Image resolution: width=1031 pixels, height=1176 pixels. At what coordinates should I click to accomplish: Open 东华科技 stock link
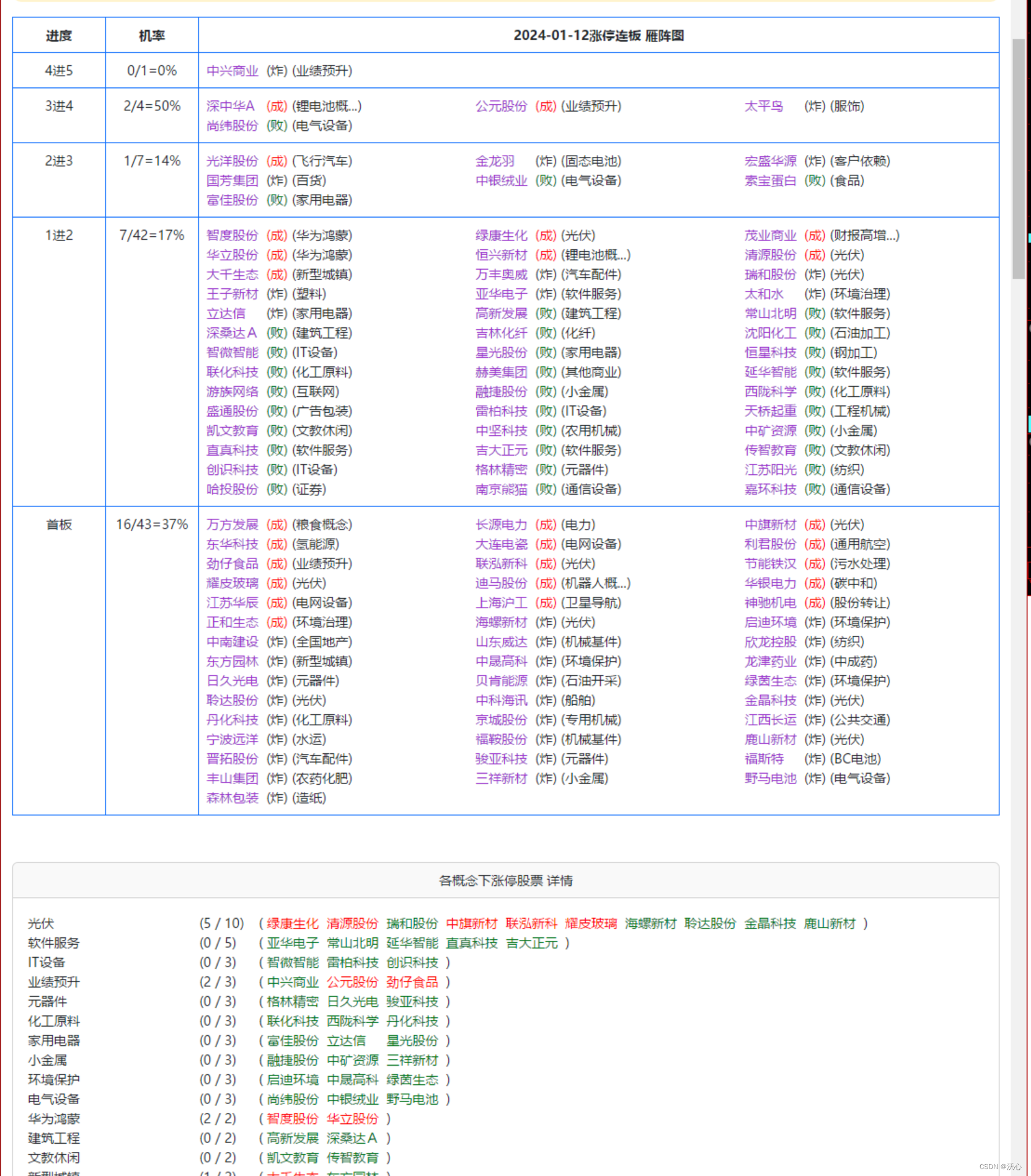pyautogui.click(x=232, y=544)
